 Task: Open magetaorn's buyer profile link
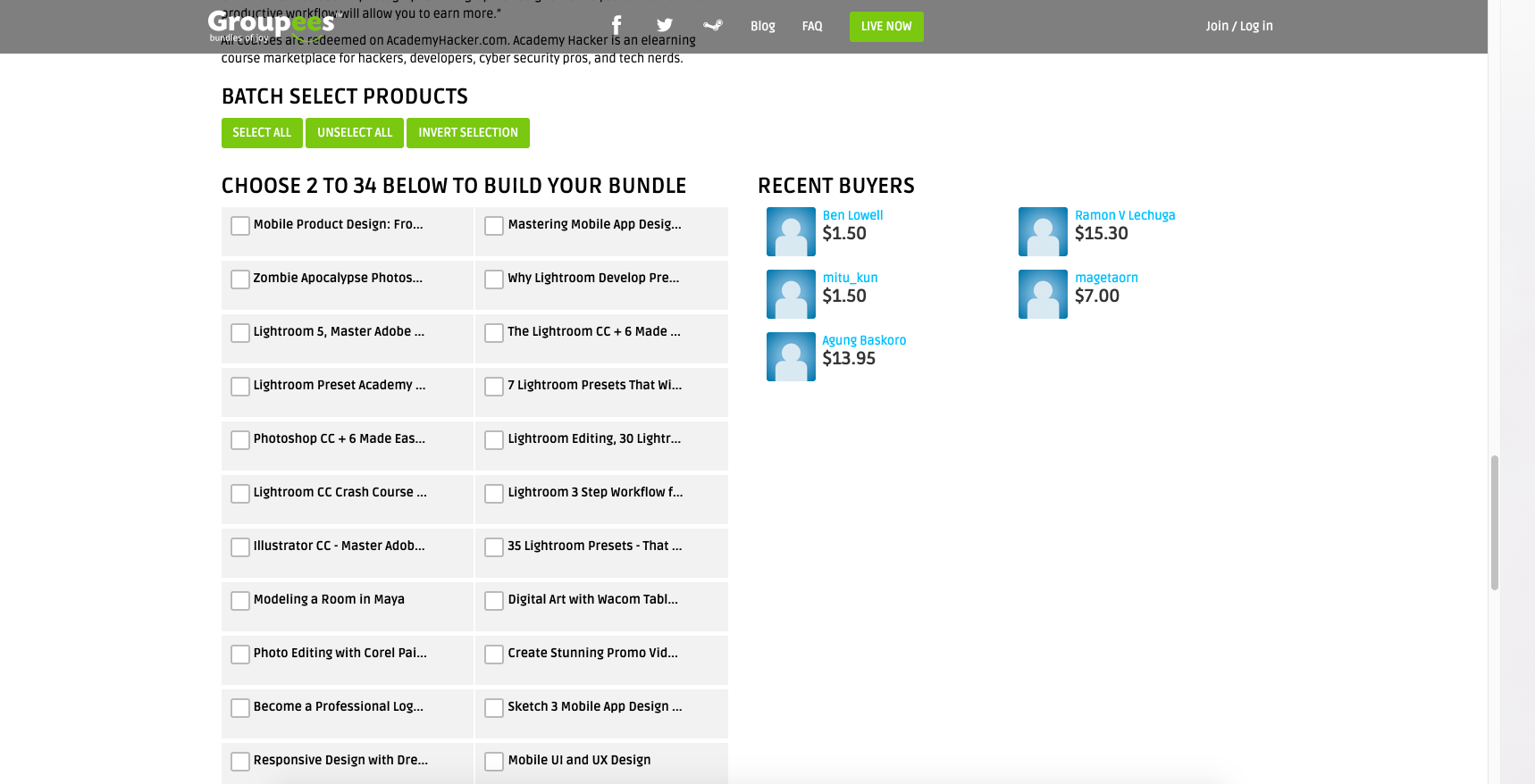[x=1106, y=278]
